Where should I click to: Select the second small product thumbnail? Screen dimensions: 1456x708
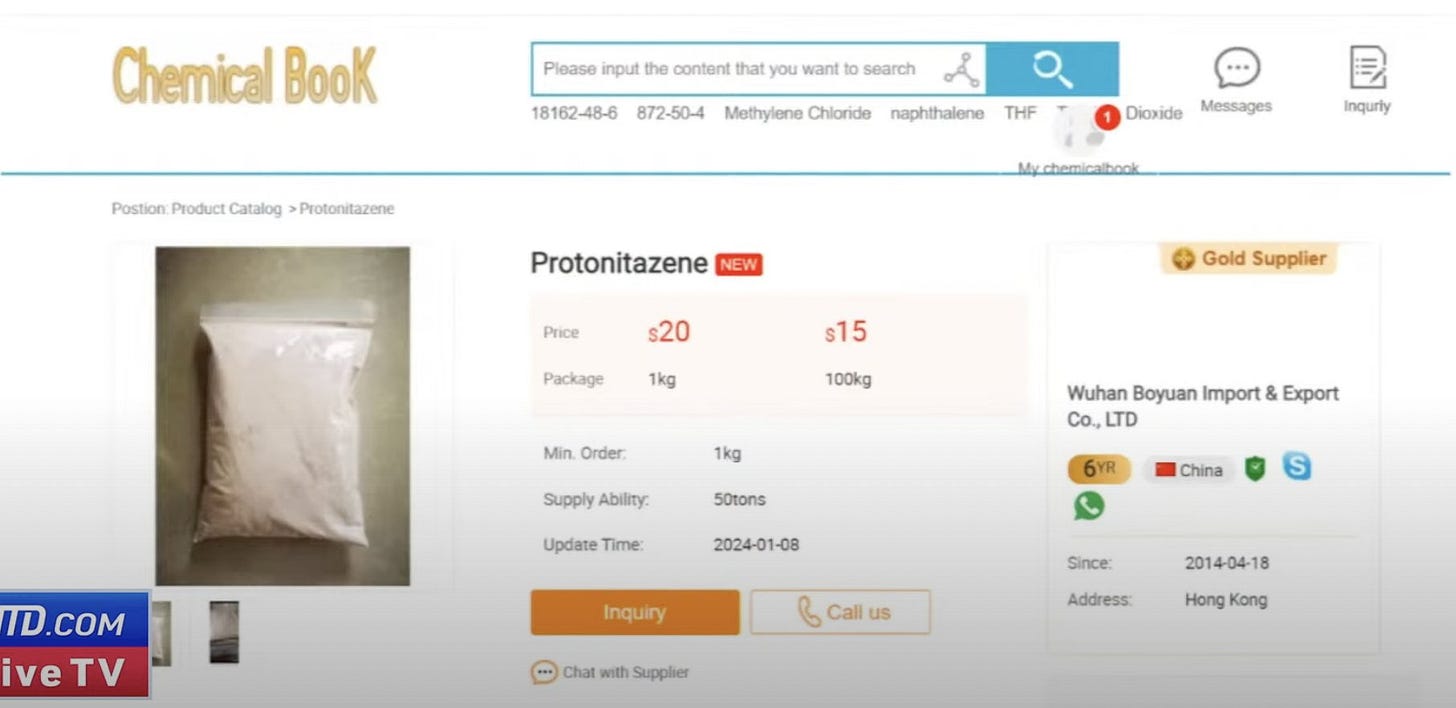pyautogui.click(x=224, y=632)
